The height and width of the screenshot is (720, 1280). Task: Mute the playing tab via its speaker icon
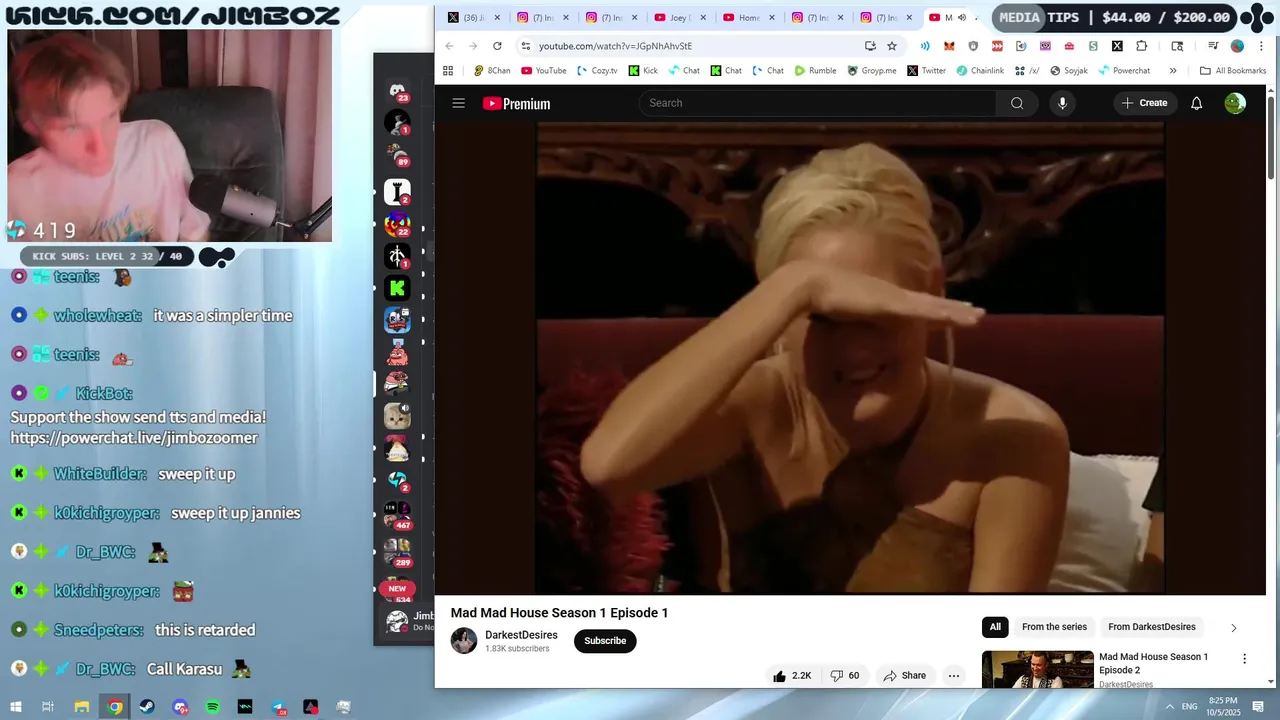coord(962,17)
